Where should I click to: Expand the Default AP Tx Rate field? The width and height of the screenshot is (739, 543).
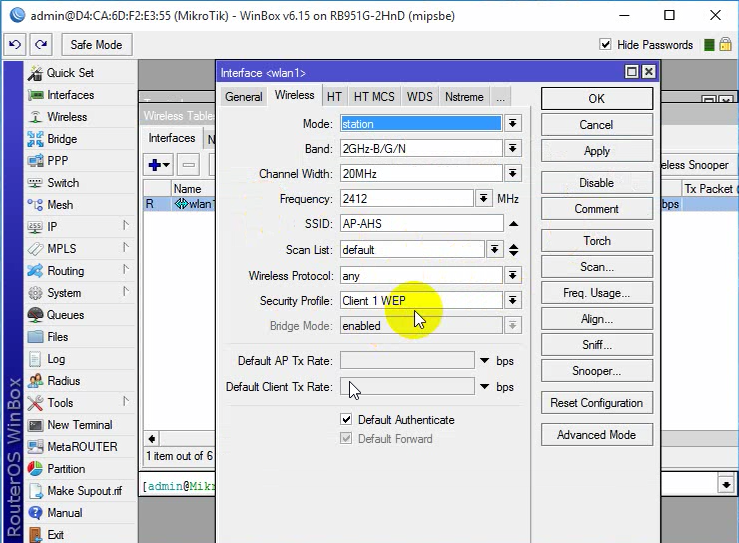(484, 361)
